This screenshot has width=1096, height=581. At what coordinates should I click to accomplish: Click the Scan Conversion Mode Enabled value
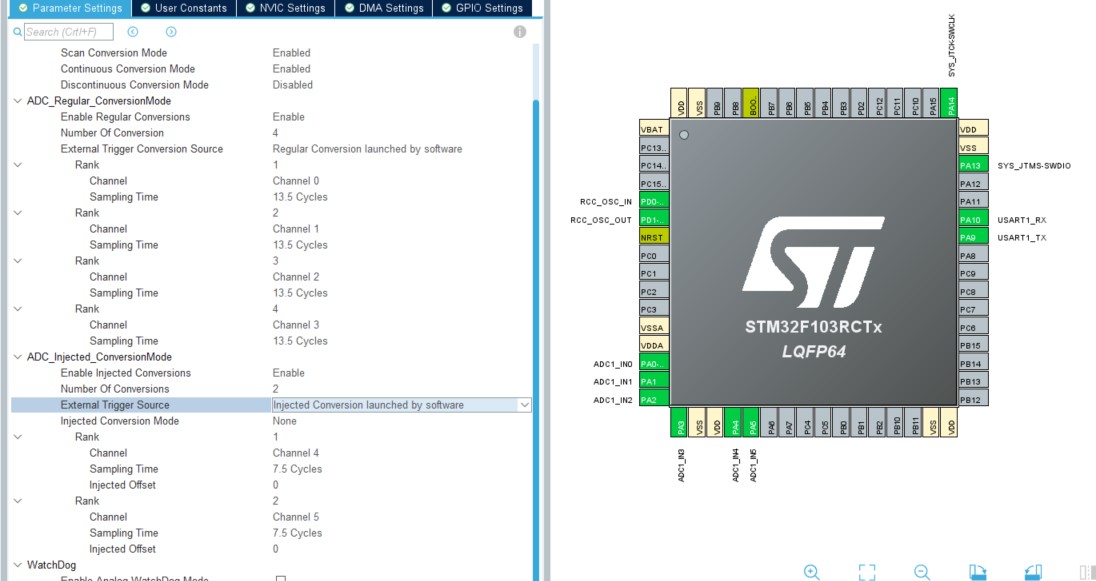[291, 52]
